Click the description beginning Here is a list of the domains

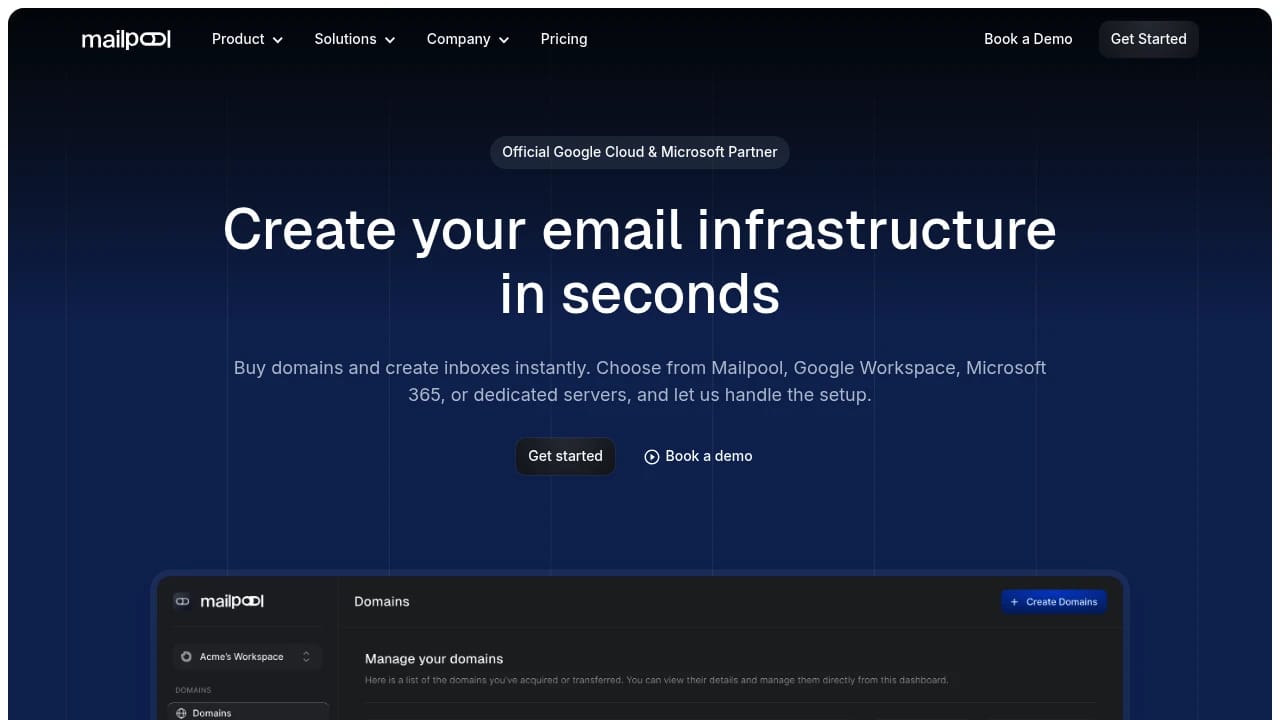click(x=656, y=680)
